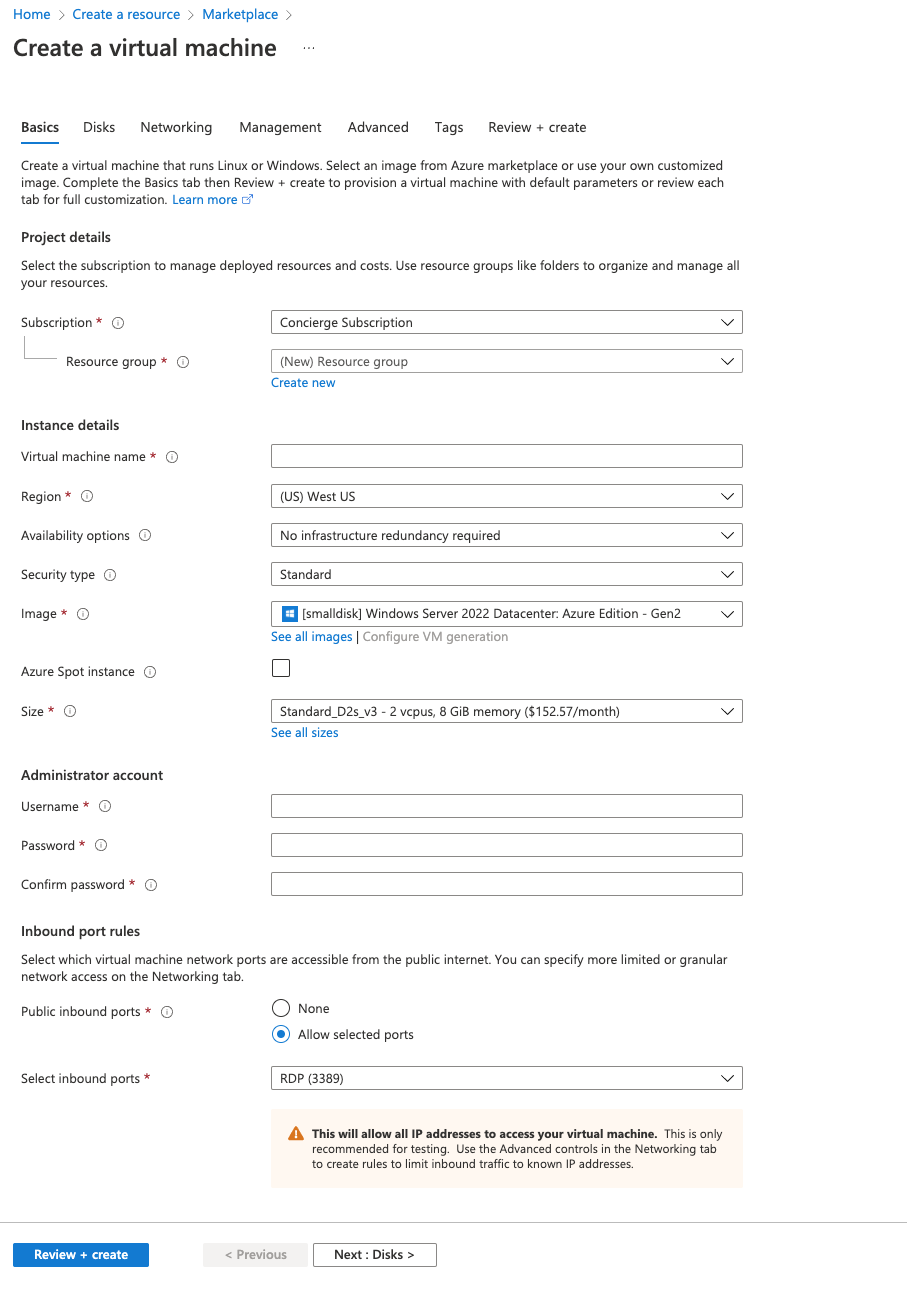Click the Next : Disks button
This screenshot has width=907, height=1290.
pyautogui.click(x=374, y=1254)
